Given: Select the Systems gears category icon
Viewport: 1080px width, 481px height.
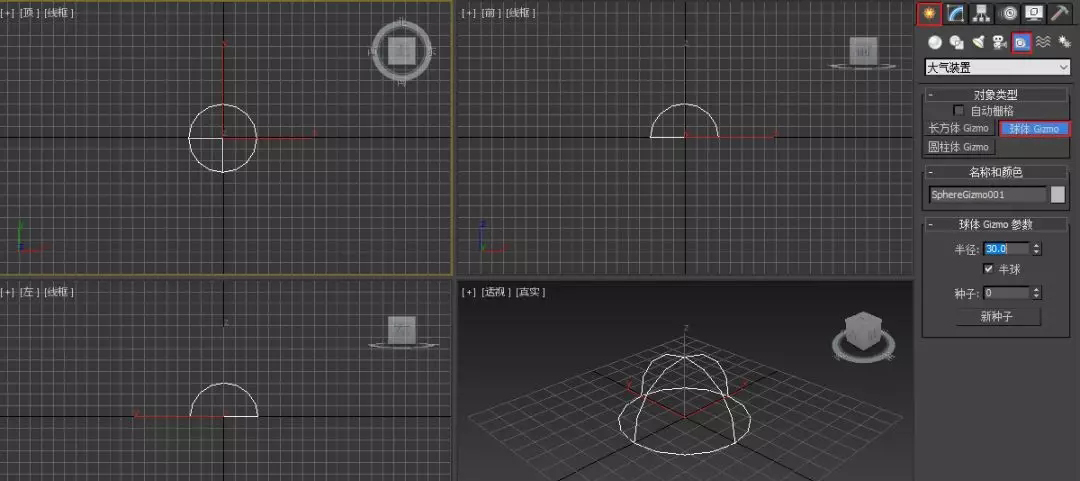Looking at the screenshot, I should point(1064,43).
